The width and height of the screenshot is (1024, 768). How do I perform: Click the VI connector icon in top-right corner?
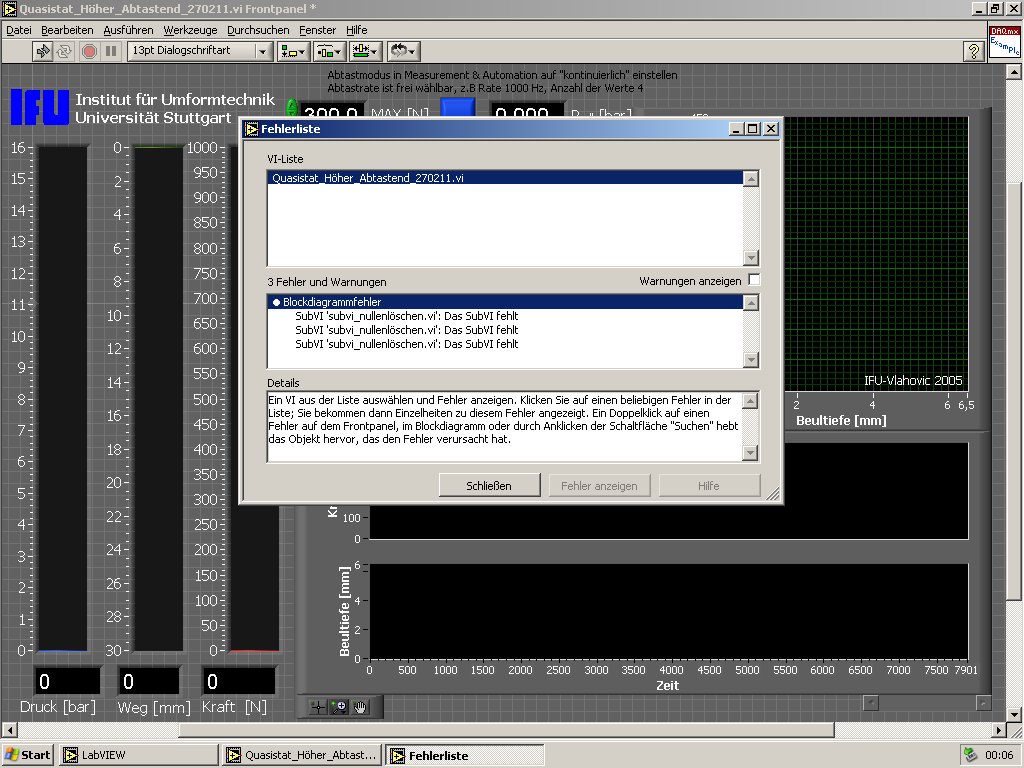pos(1004,43)
